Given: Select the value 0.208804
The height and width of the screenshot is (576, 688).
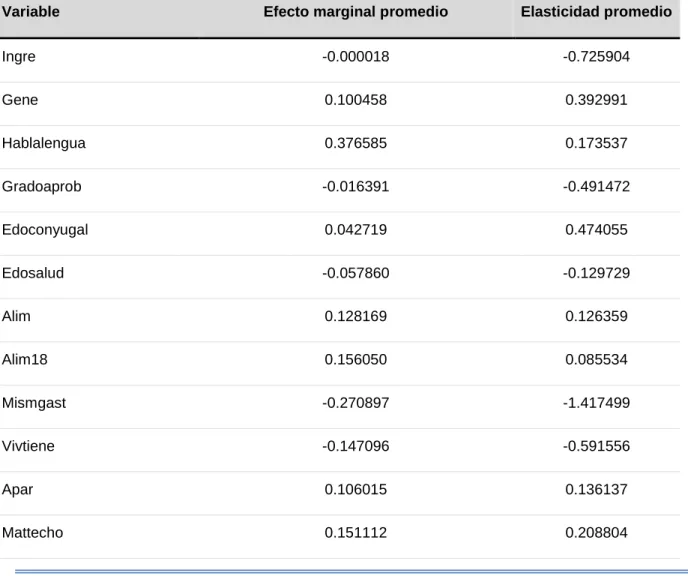Looking at the screenshot, I should pos(596,533).
